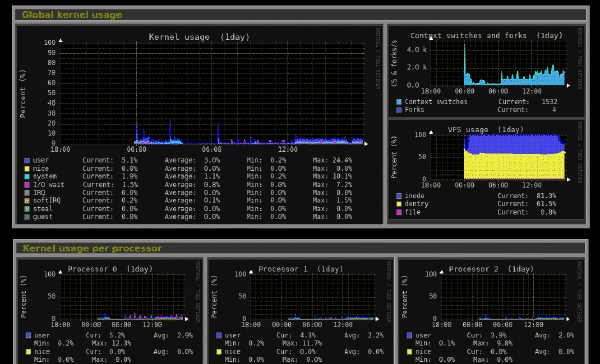Screen dimensions: 600x364
Task: Select the inode Current "81.3%" value
Action: 546,196
